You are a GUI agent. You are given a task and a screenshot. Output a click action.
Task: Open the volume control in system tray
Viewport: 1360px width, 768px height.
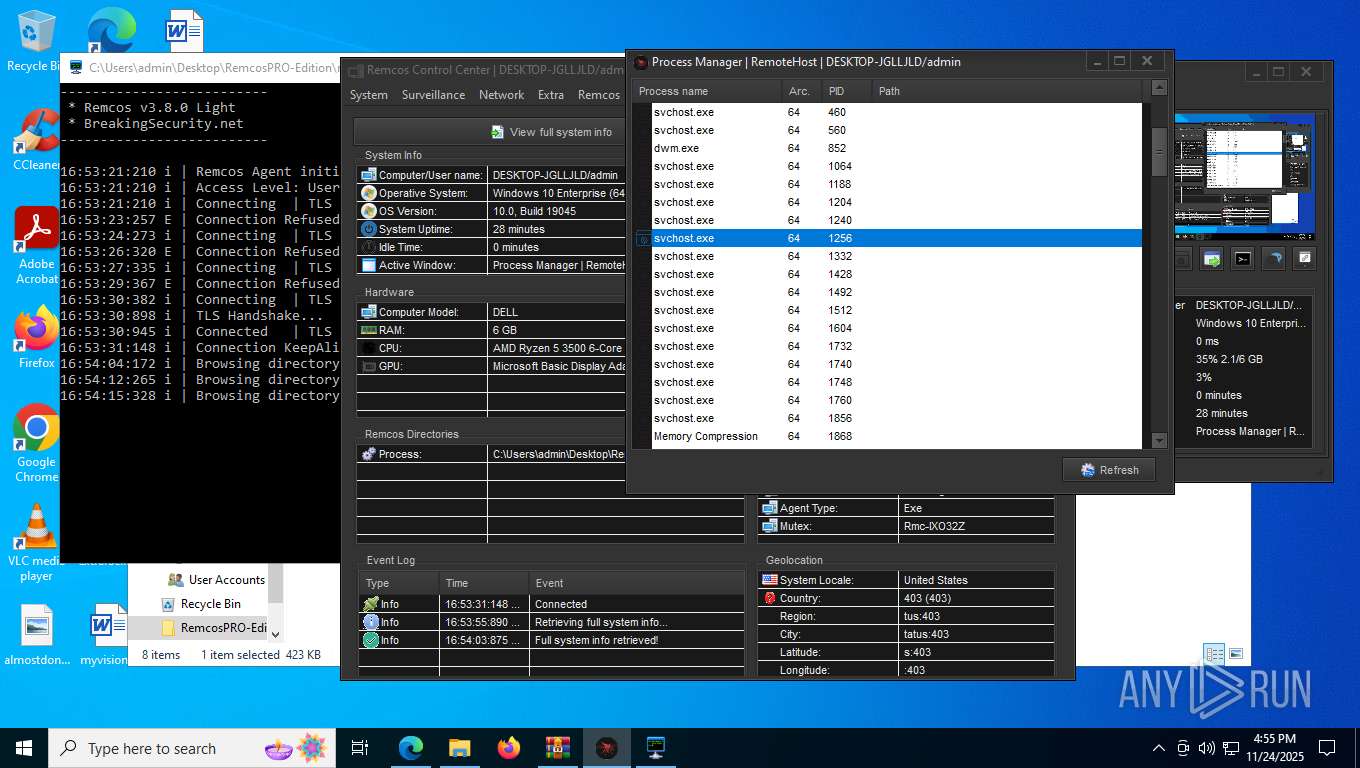click(1207, 747)
